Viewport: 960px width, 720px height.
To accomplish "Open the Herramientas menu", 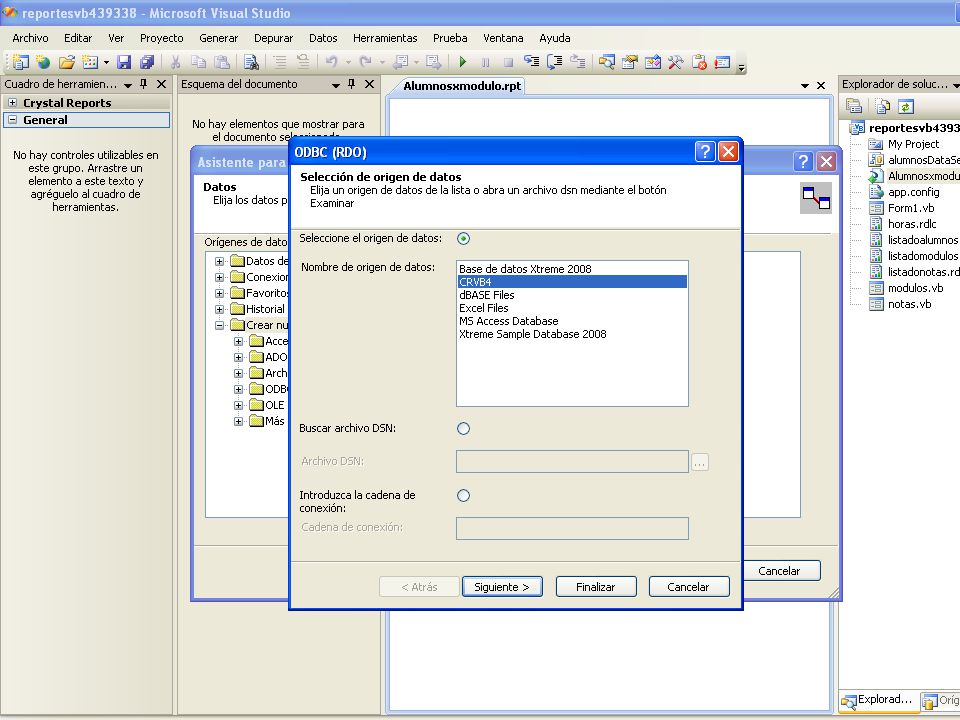I will click(385, 38).
